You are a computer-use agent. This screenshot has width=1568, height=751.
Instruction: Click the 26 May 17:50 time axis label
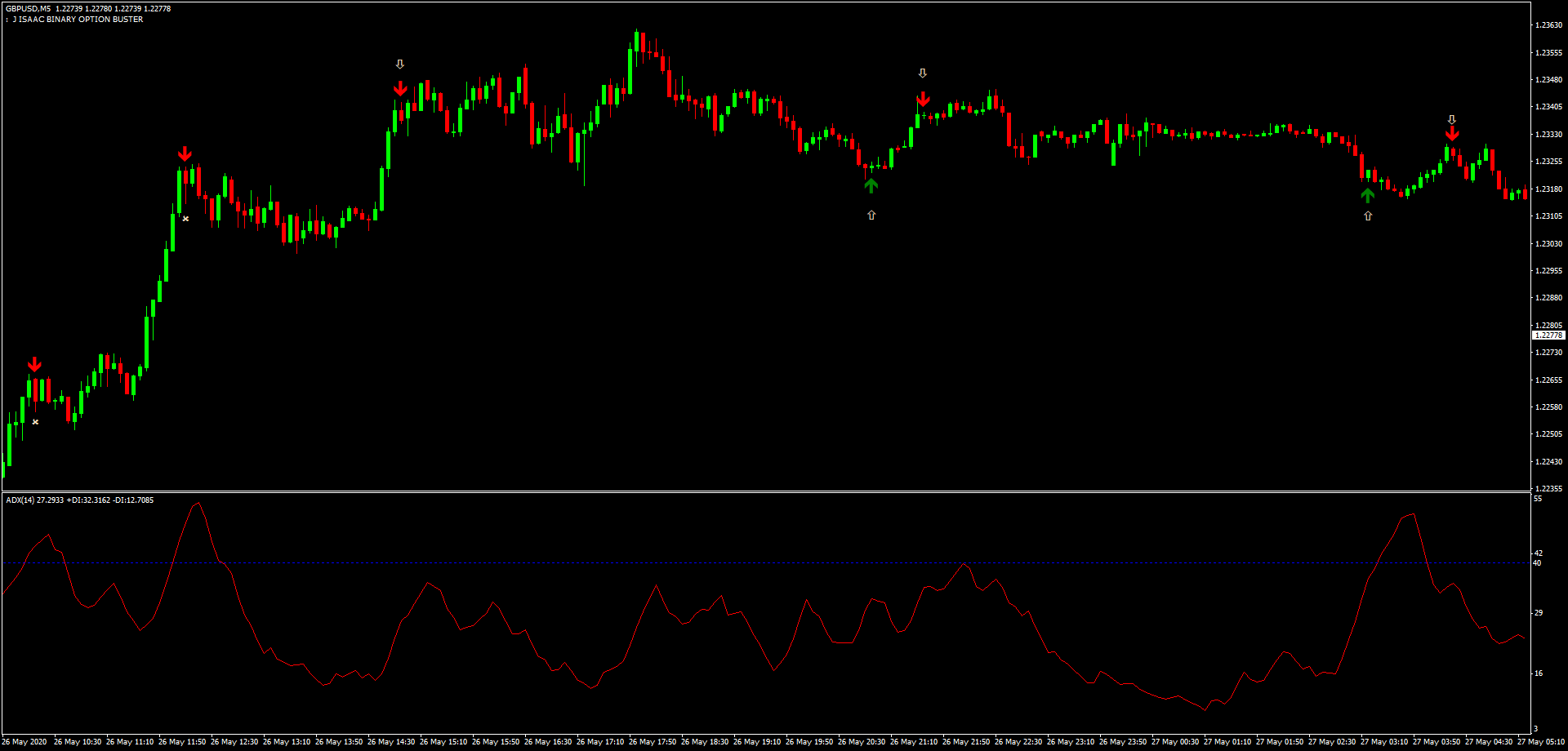coord(652,742)
